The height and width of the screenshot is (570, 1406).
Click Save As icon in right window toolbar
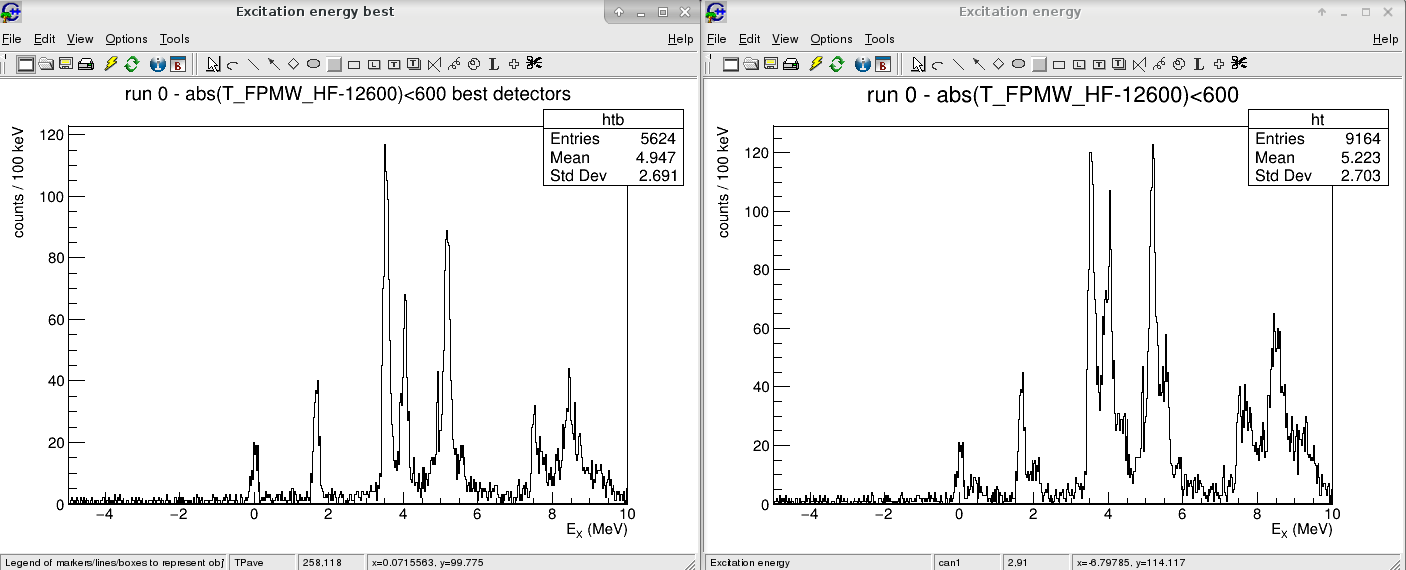[x=771, y=64]
